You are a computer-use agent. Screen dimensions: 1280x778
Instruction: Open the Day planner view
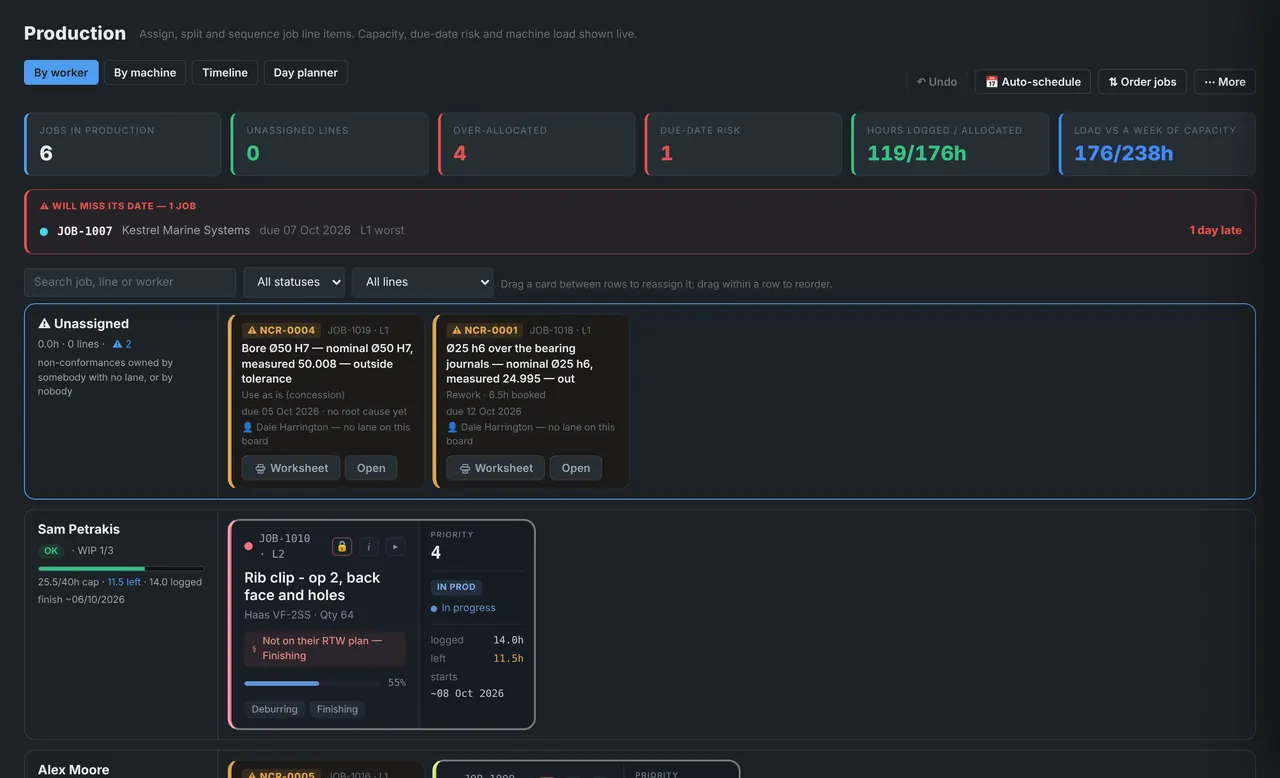tap(306, 72)
